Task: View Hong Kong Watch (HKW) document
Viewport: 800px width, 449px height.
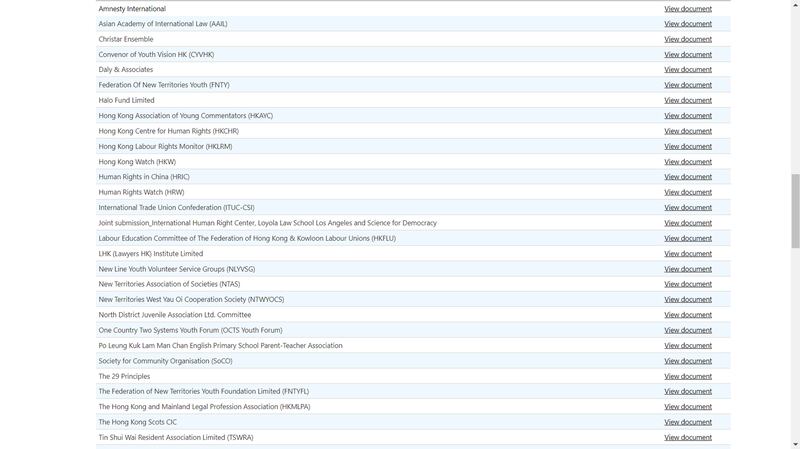Action: coord(688,162)
